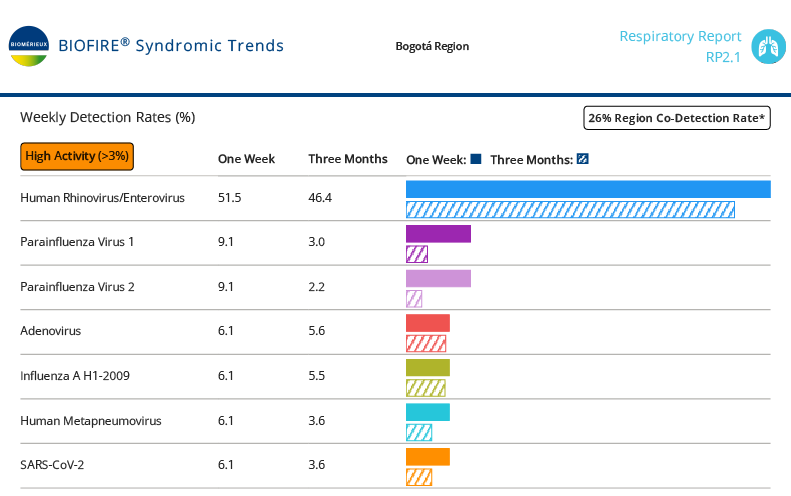Click the purple Parainfluenza Virus 1 bar

pos(438,234)
